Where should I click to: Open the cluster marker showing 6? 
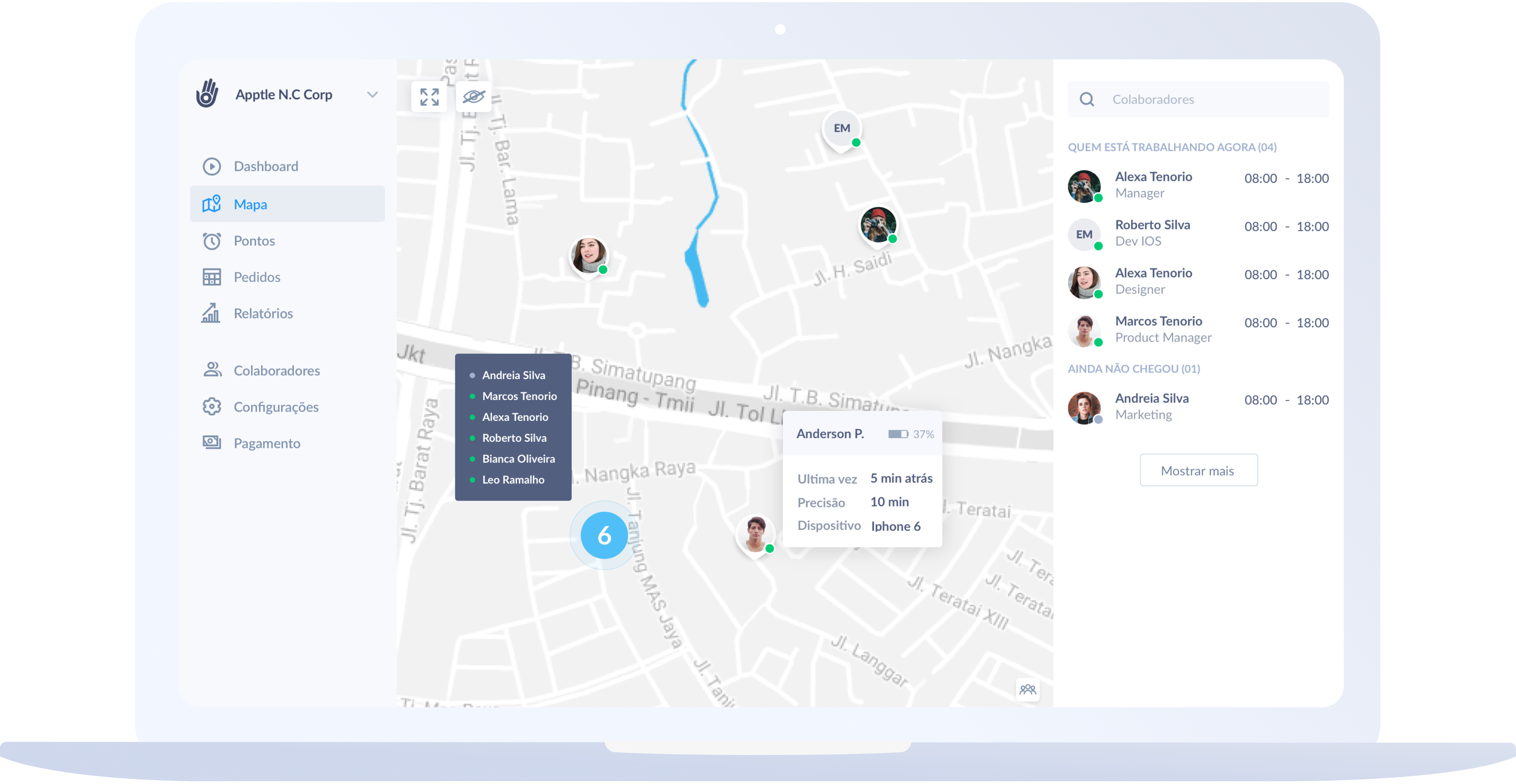click(605, 536)
